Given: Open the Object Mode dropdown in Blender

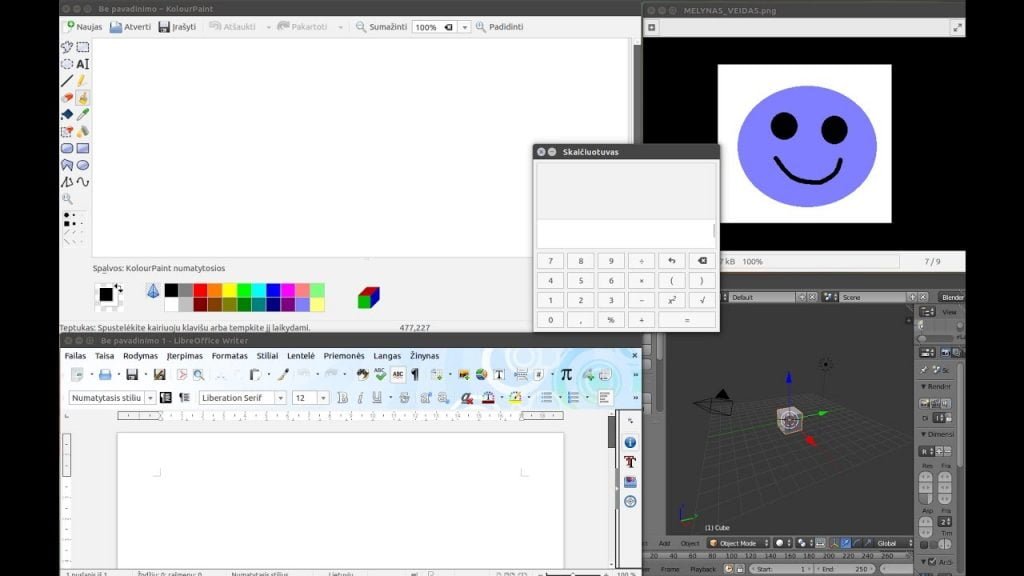Looking at the screenshot, I should click(738, 543).
